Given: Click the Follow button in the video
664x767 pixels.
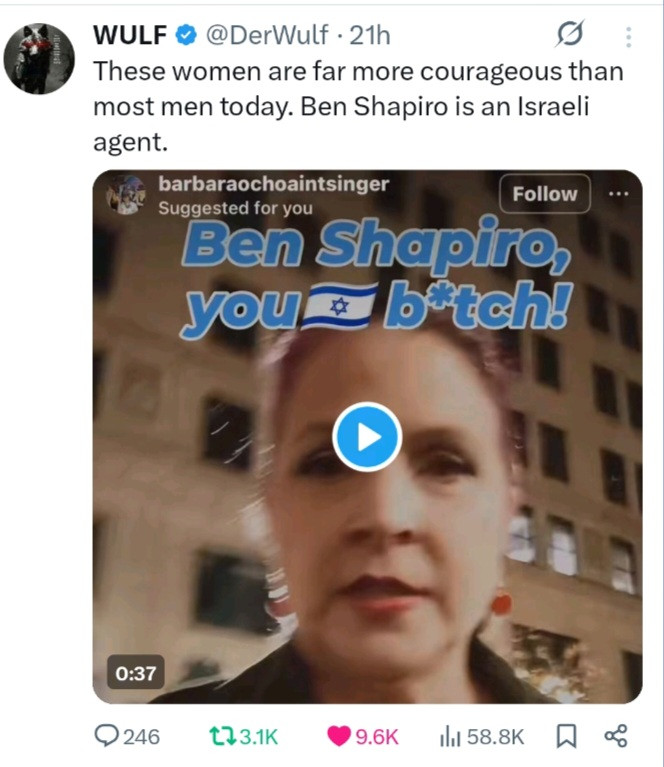Looking at the screenshot, I should coord(545,194).
